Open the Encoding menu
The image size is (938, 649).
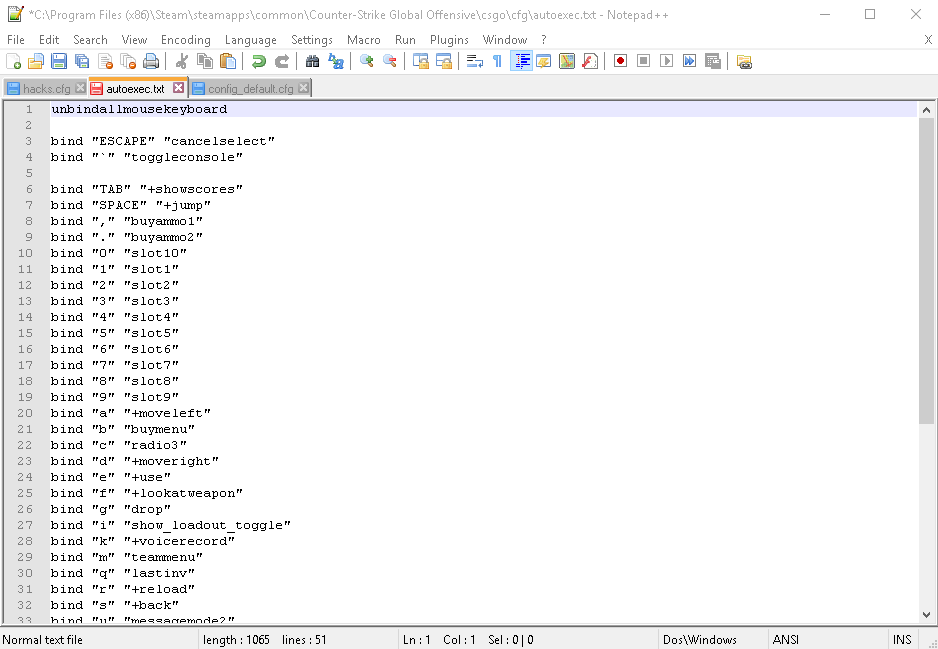[x=185, y=39]
